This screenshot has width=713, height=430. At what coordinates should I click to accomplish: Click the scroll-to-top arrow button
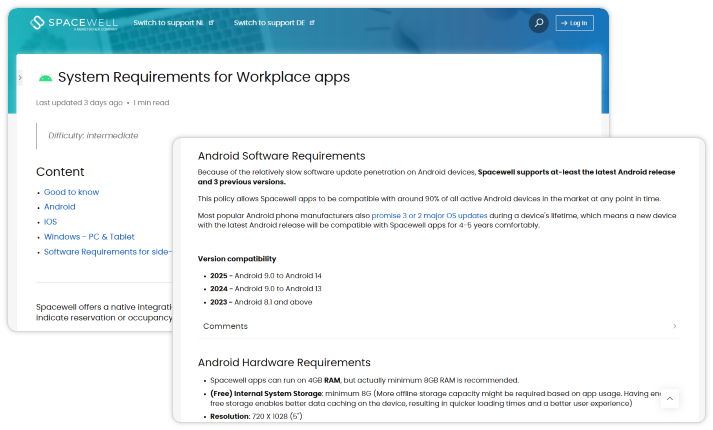[x=669, y=399]
